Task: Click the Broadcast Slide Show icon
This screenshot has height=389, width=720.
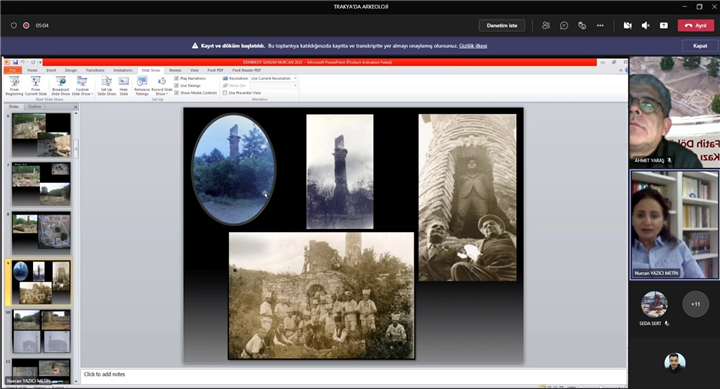Action: (60, 86)
